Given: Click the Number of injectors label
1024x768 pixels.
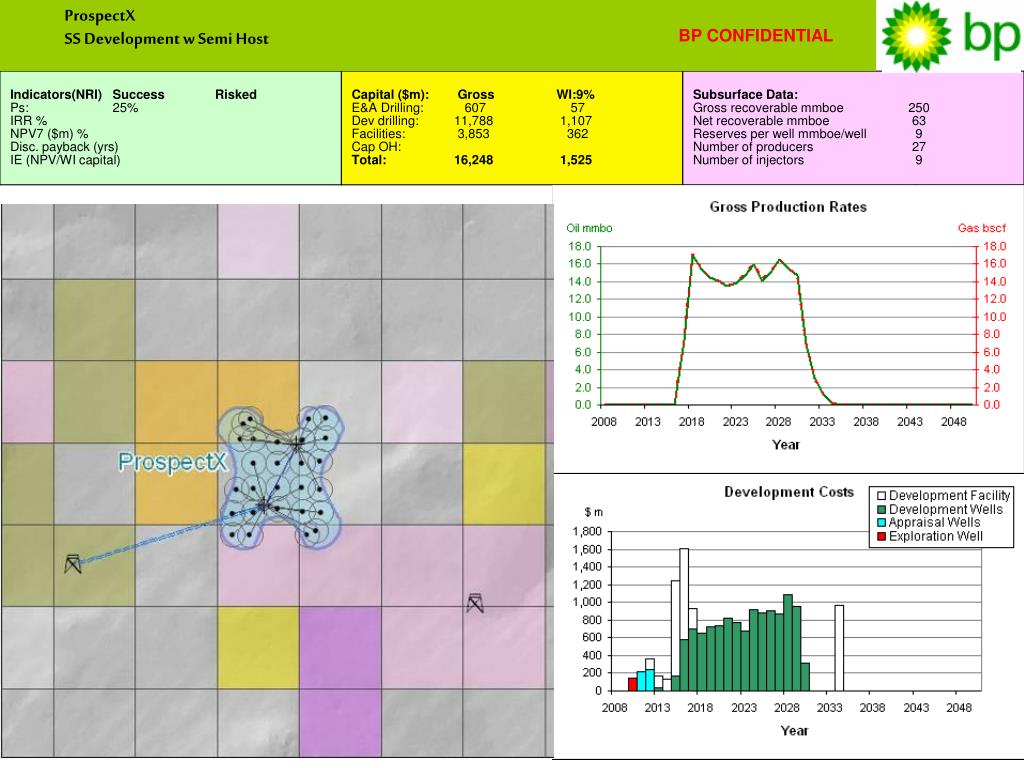Looking at the screenshot, I should click(748, 160).
